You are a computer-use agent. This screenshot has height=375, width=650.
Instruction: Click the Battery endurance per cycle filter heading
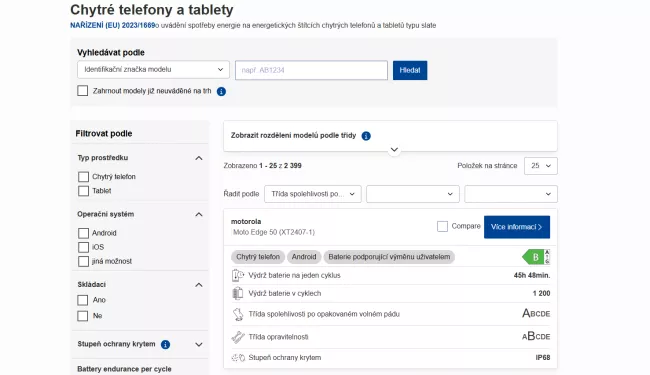point(124,369)
